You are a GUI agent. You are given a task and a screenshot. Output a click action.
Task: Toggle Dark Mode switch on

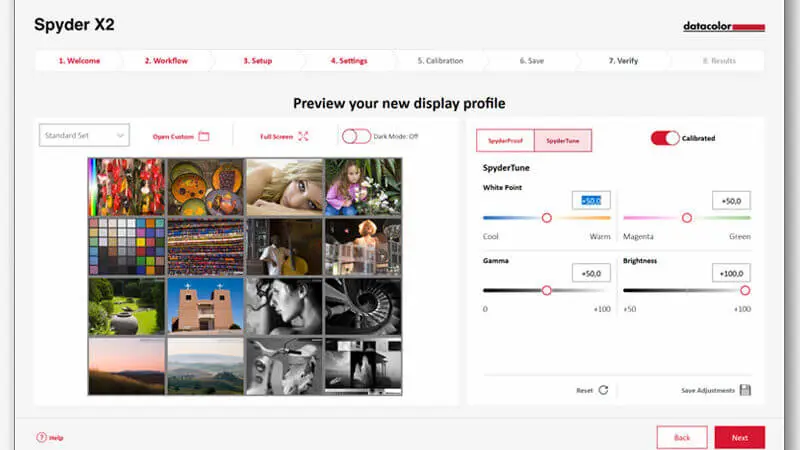(x=356, y=136)
